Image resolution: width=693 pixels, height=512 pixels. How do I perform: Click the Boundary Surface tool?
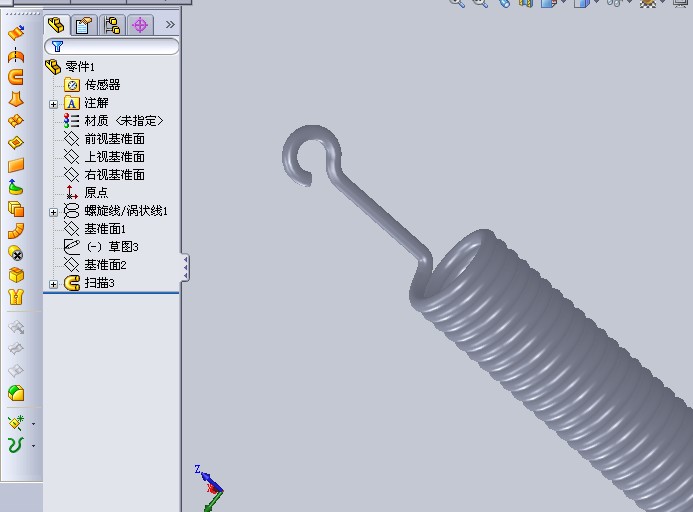[x=16, y=121]
